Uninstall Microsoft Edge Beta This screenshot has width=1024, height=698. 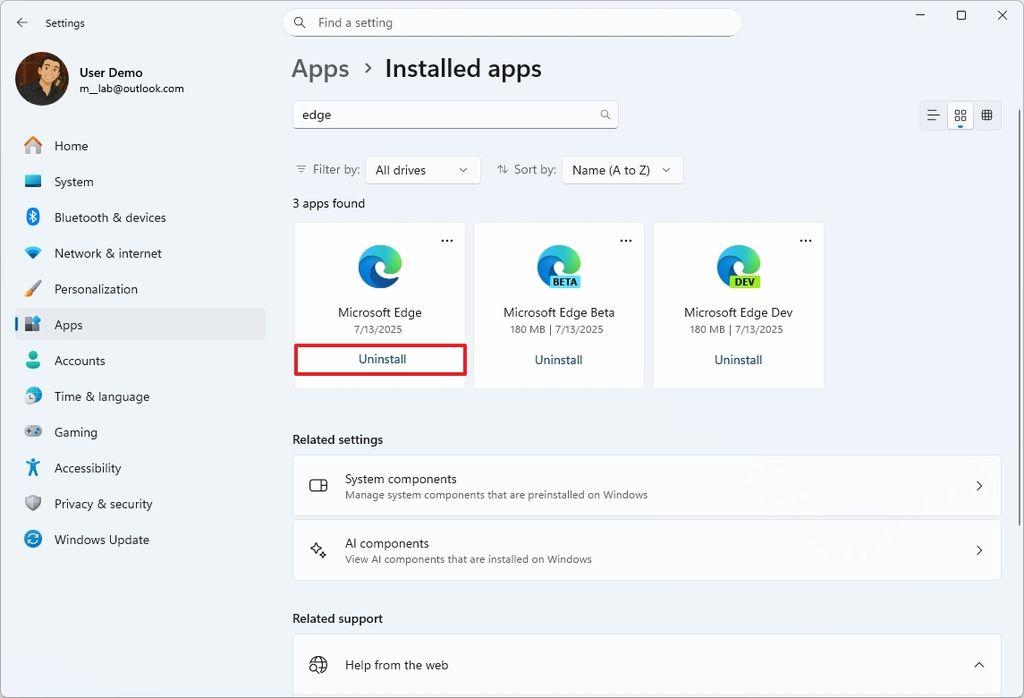tap(558, 360)
